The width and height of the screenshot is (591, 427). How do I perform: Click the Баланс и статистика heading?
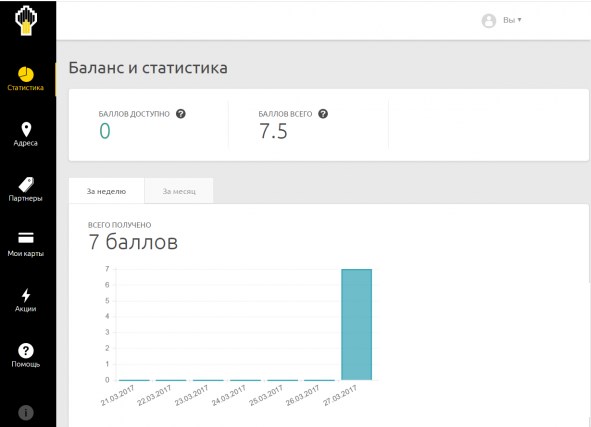148,68
